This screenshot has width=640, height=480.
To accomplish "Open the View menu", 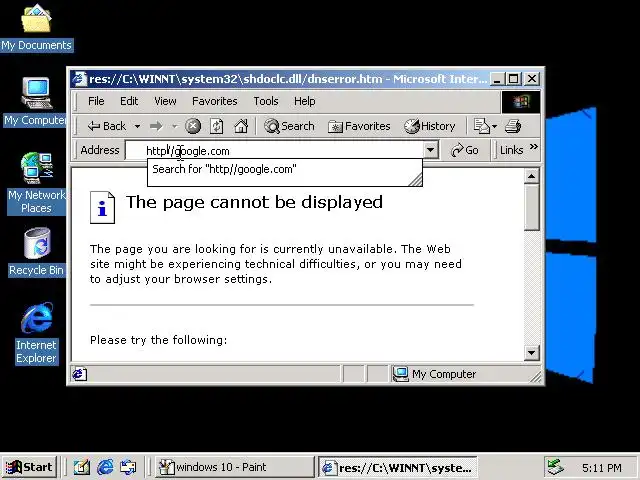I will 165,101.
